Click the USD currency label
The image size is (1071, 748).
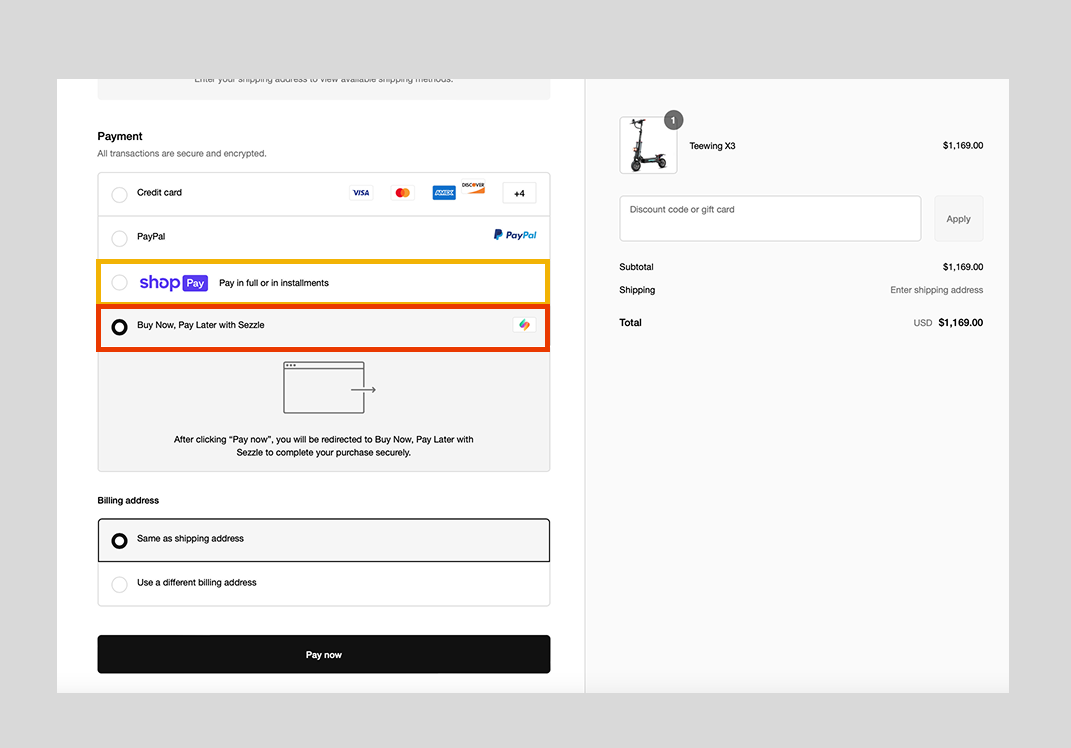point(923,323)
